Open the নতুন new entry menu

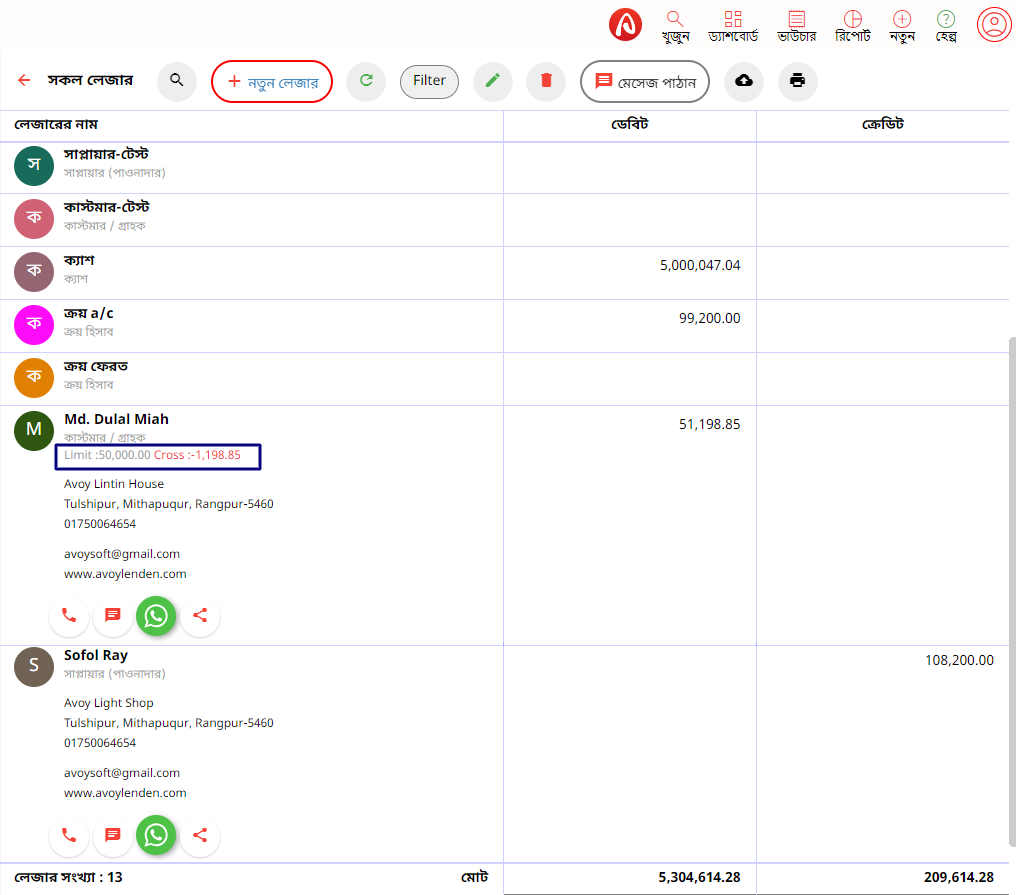[x=902, y=26]
